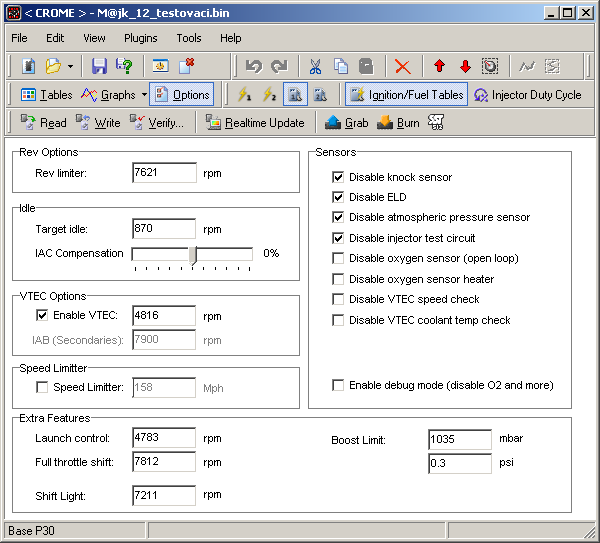This screenshot has height=543, width=600.
Task: Click the Save floppy disk icon
Action: 99,66
